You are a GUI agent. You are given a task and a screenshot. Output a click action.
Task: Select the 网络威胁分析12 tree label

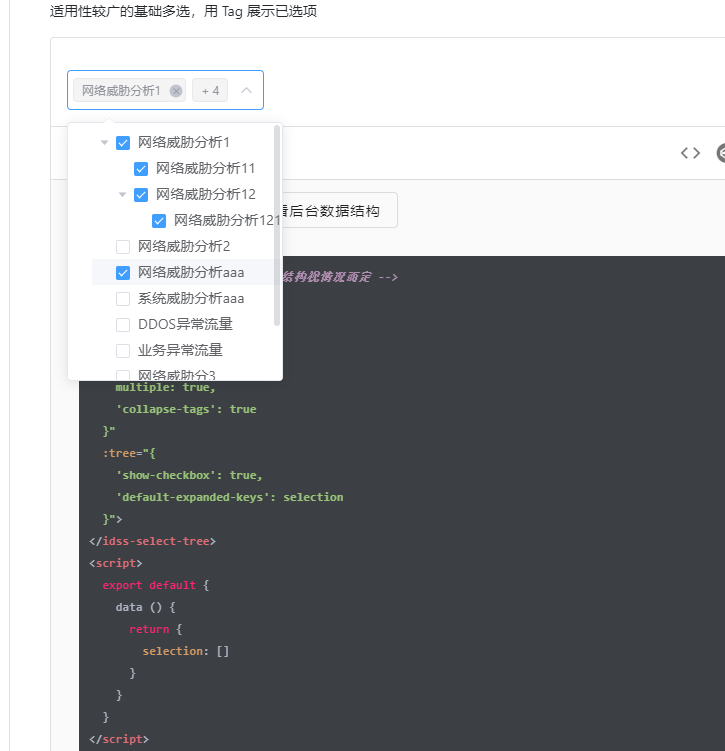[205, 194]
